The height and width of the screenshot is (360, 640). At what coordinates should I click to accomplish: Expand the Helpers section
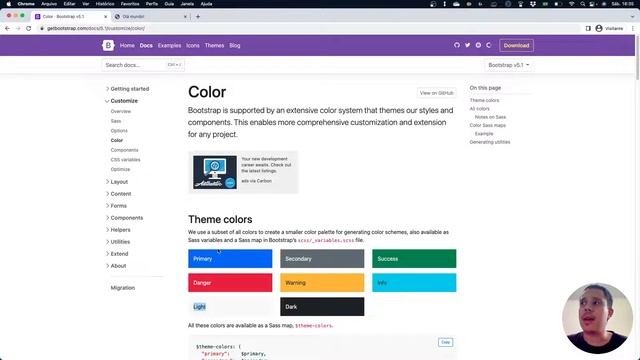[118, 230]
